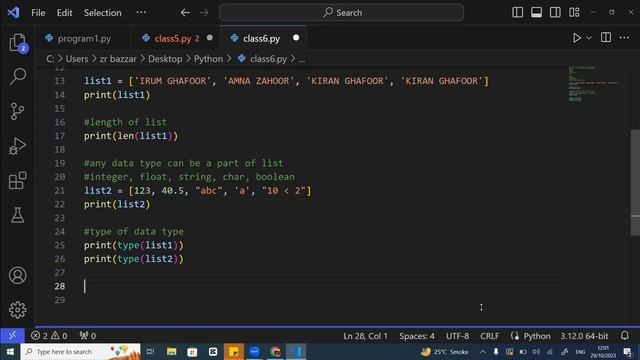Open the zr bazzar breadcrumb folder
The image size is (640, 360).
pyautogui.click(x=118, y=59)
